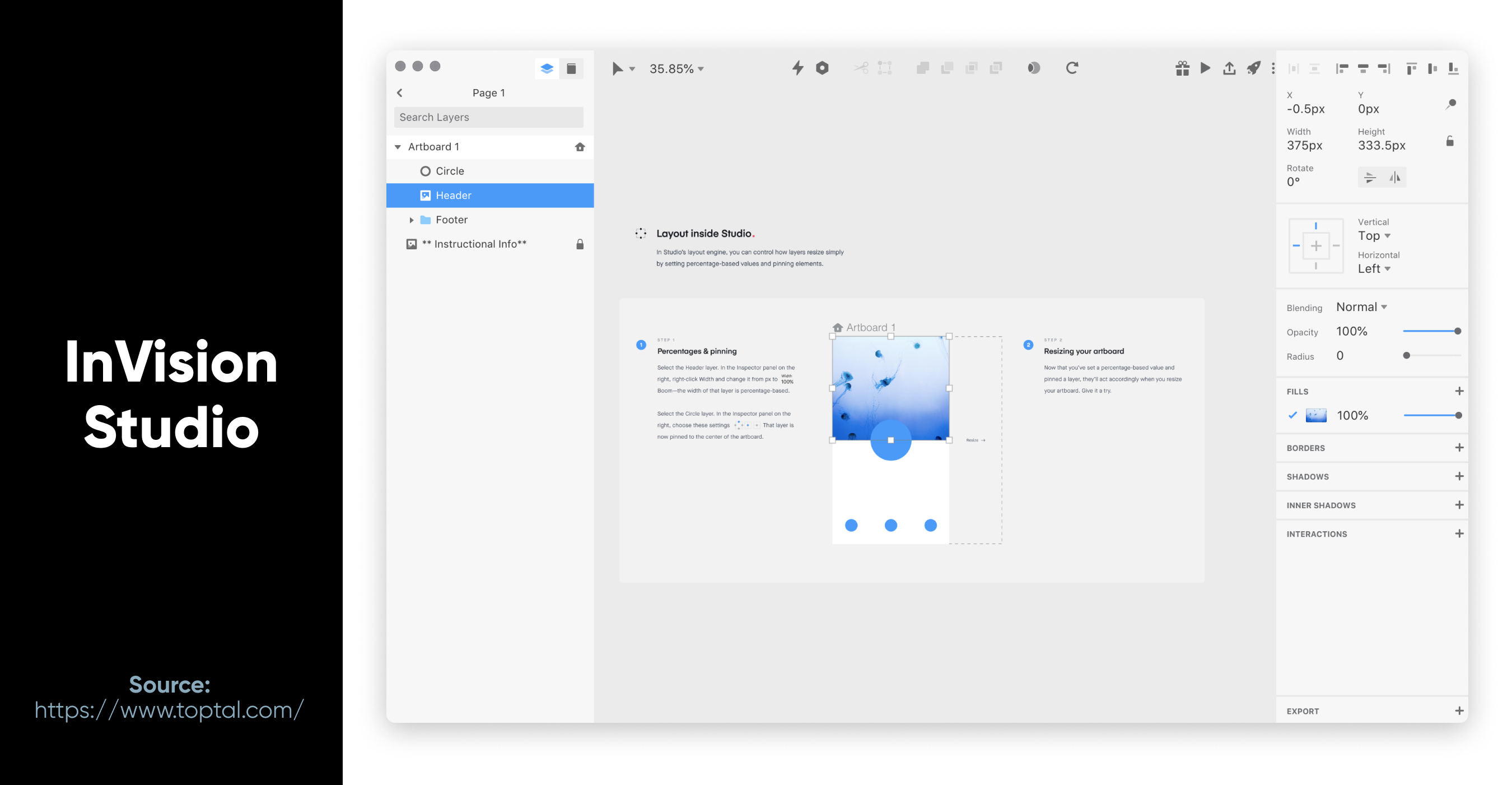Screen dimensions: 1512x785
Task: Click the scissors icon
Action: [861, 68]
